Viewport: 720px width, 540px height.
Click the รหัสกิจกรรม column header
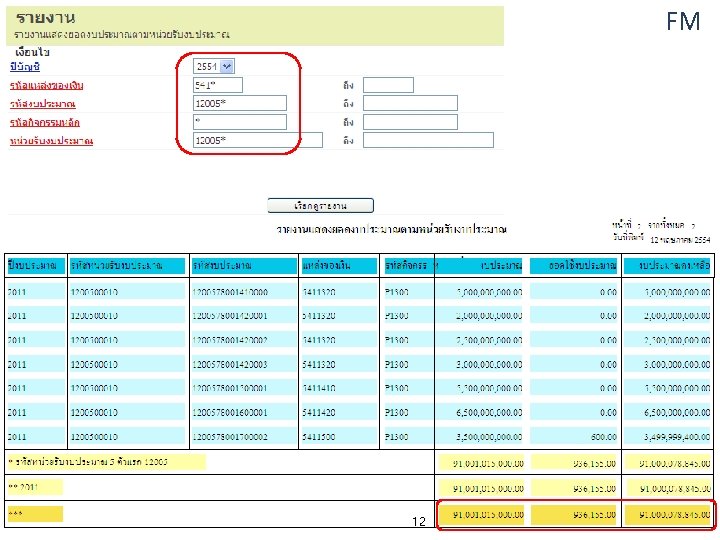pos(408,265)
